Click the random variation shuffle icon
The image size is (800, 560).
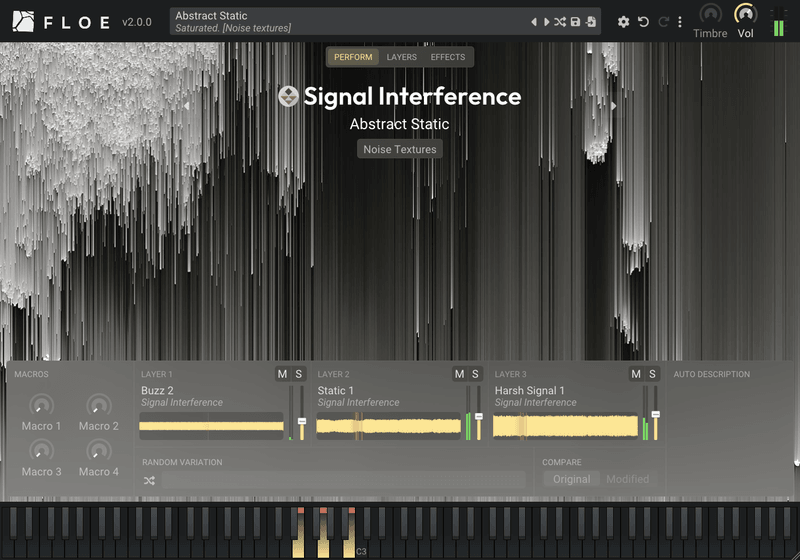149,480
